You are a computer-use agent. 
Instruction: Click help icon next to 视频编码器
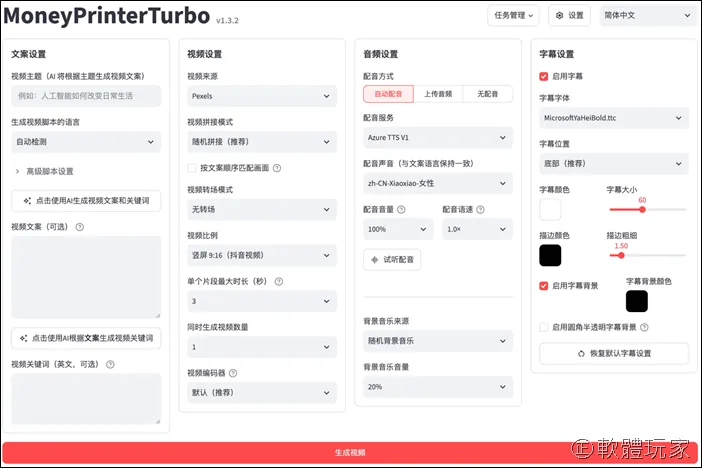(x=233, y=373)
